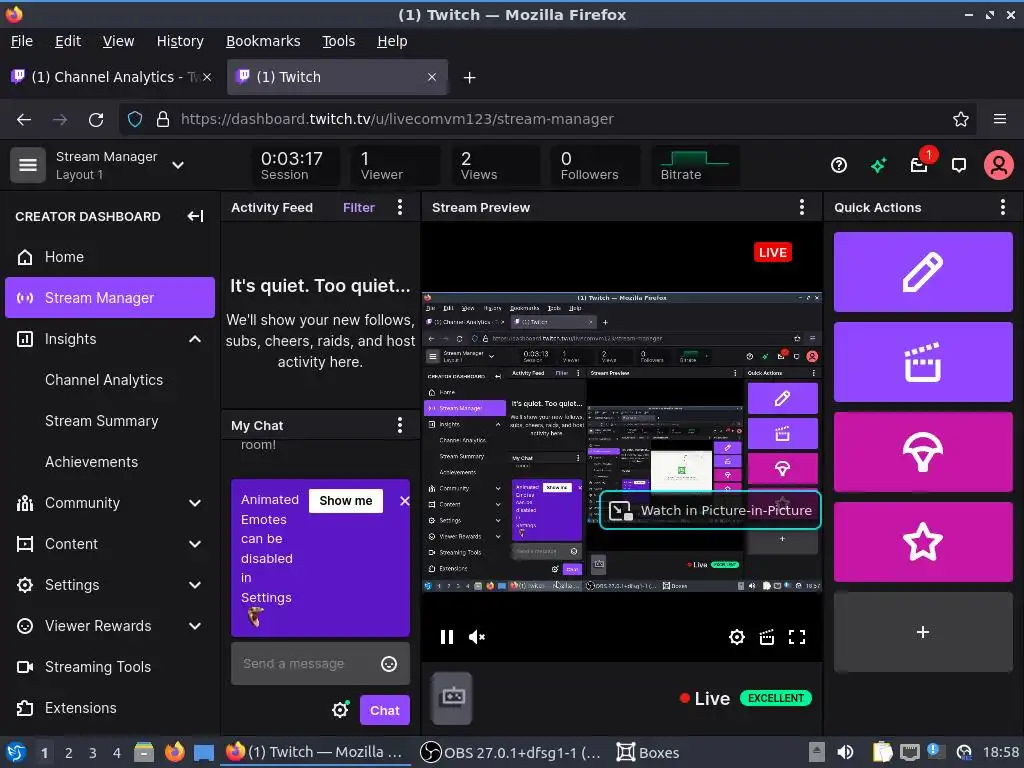Reload the current page
The width and height of the screenshot is (1024, 768).
pos(96,120)
